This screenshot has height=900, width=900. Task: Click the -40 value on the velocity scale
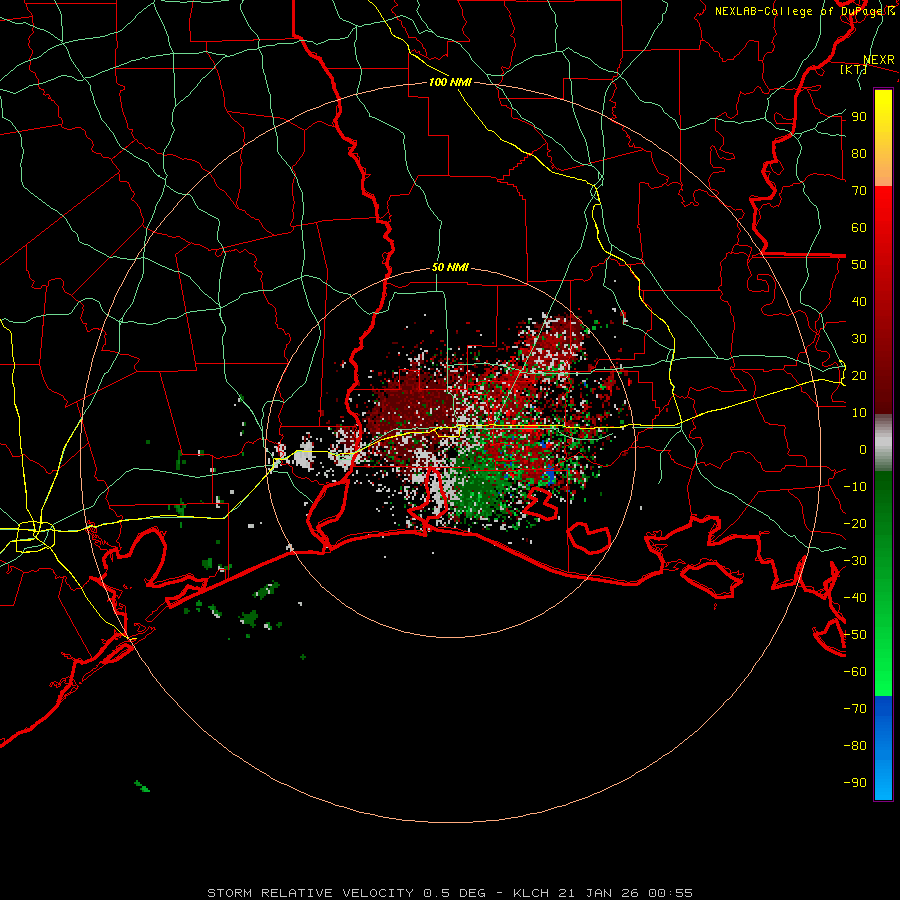(x=855, y=598)
